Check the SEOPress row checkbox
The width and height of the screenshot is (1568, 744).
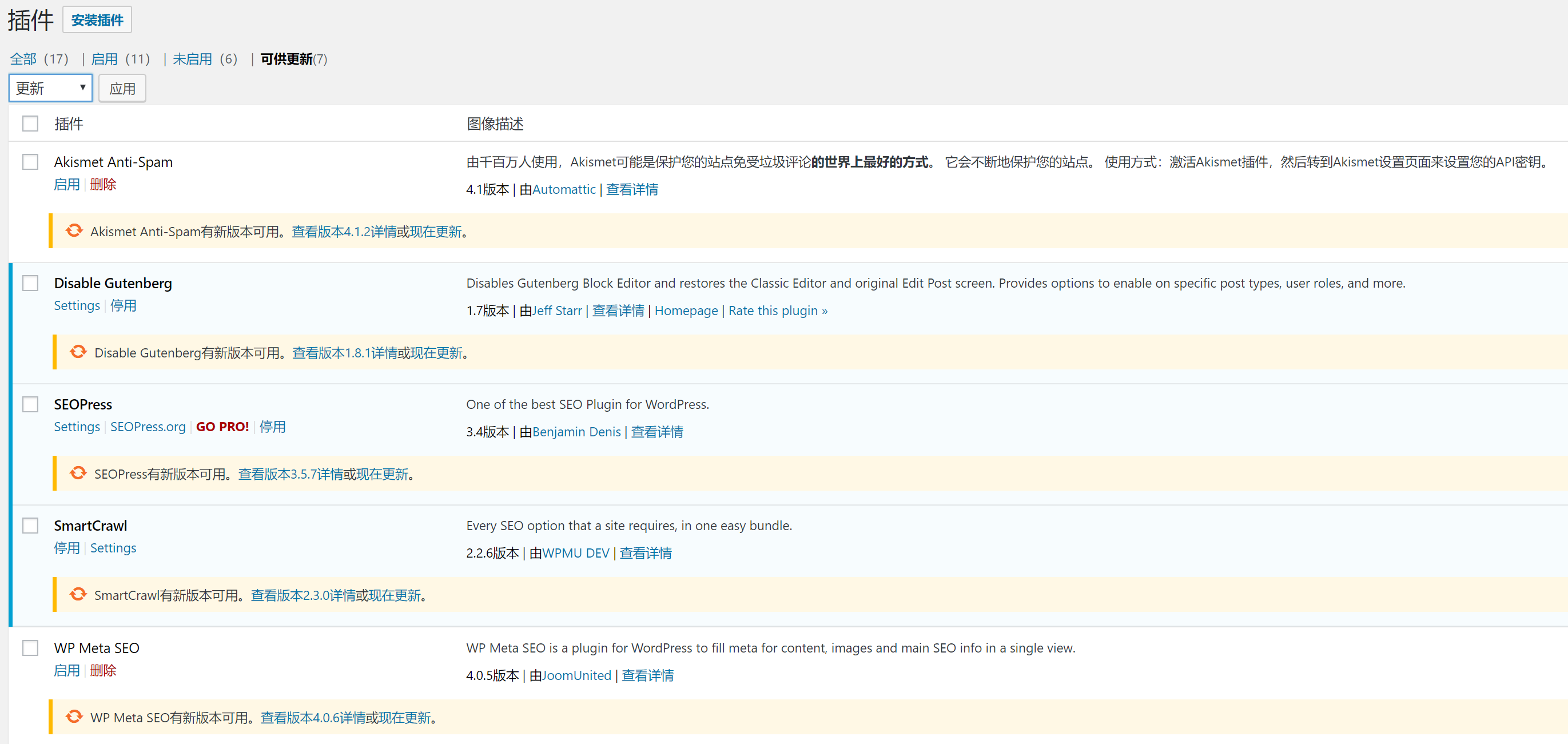point(30,404)
